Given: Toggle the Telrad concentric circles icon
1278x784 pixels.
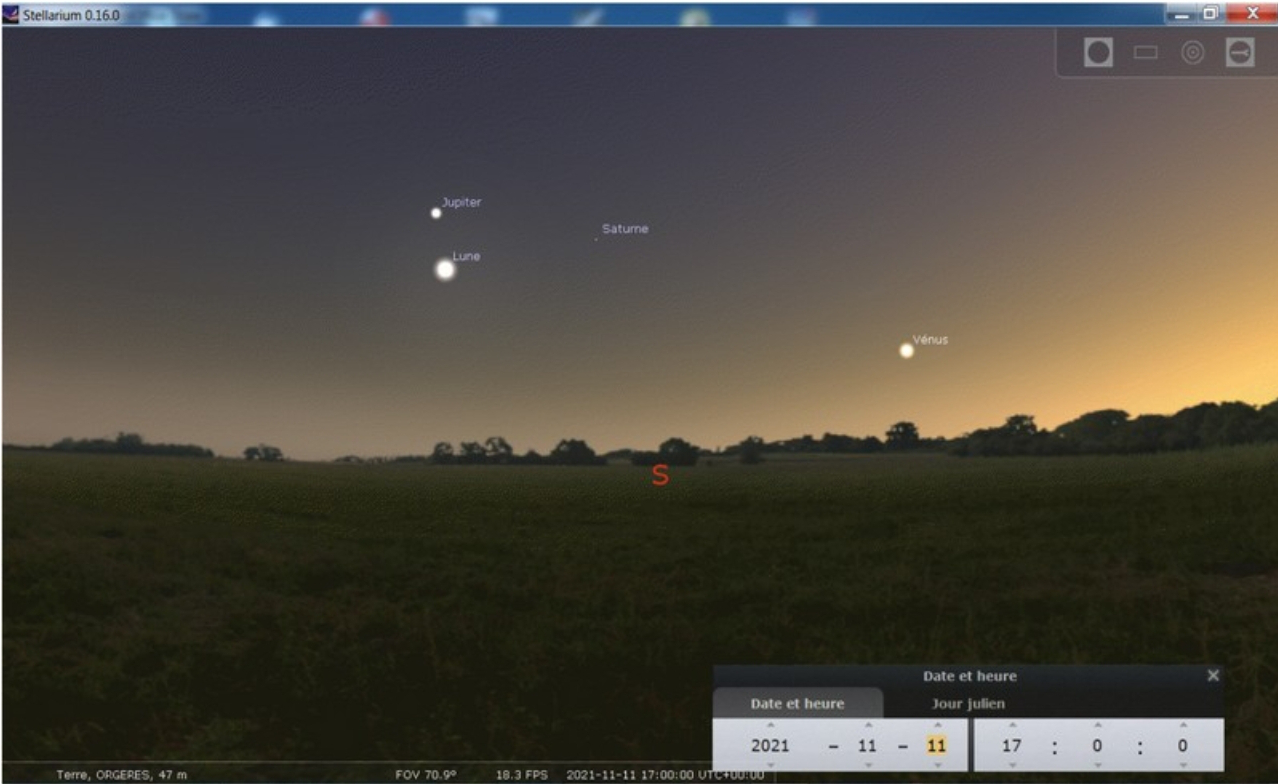Looking at the screenshot, I should coord(1192,54).
